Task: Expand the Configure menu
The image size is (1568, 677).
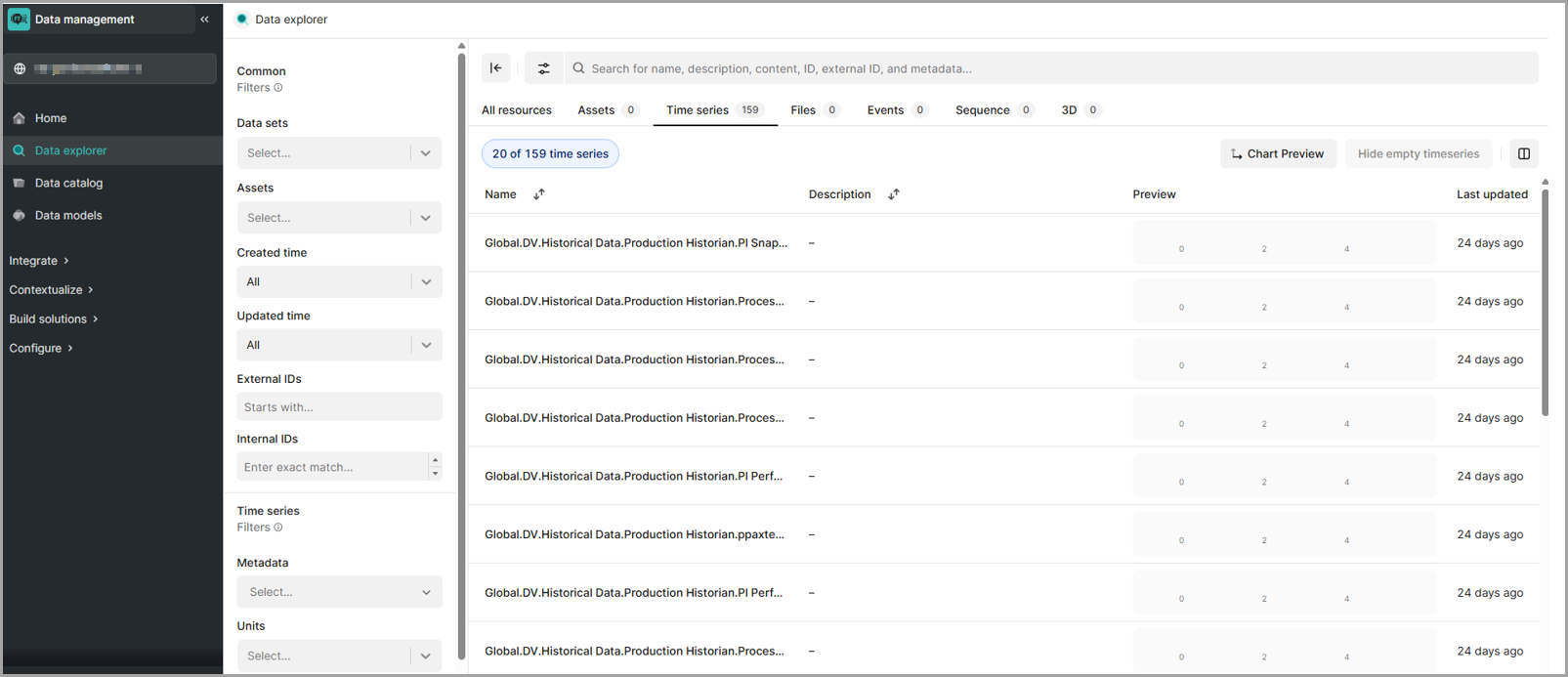Action: tap(41, 349)
